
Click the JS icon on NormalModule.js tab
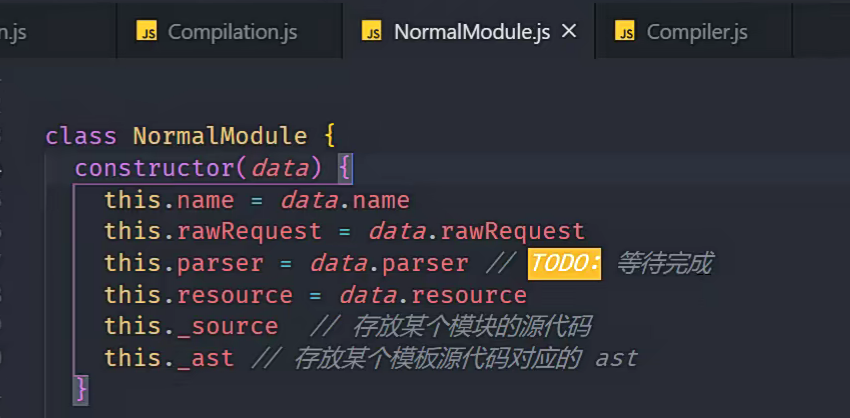pos(373,32)
